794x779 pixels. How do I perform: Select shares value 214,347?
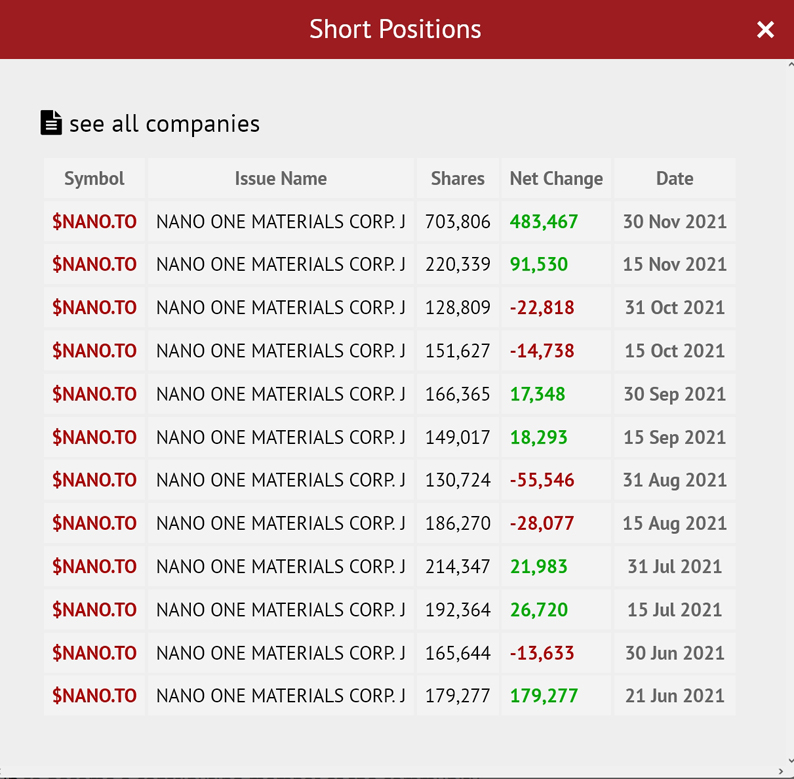pos(458,566)
